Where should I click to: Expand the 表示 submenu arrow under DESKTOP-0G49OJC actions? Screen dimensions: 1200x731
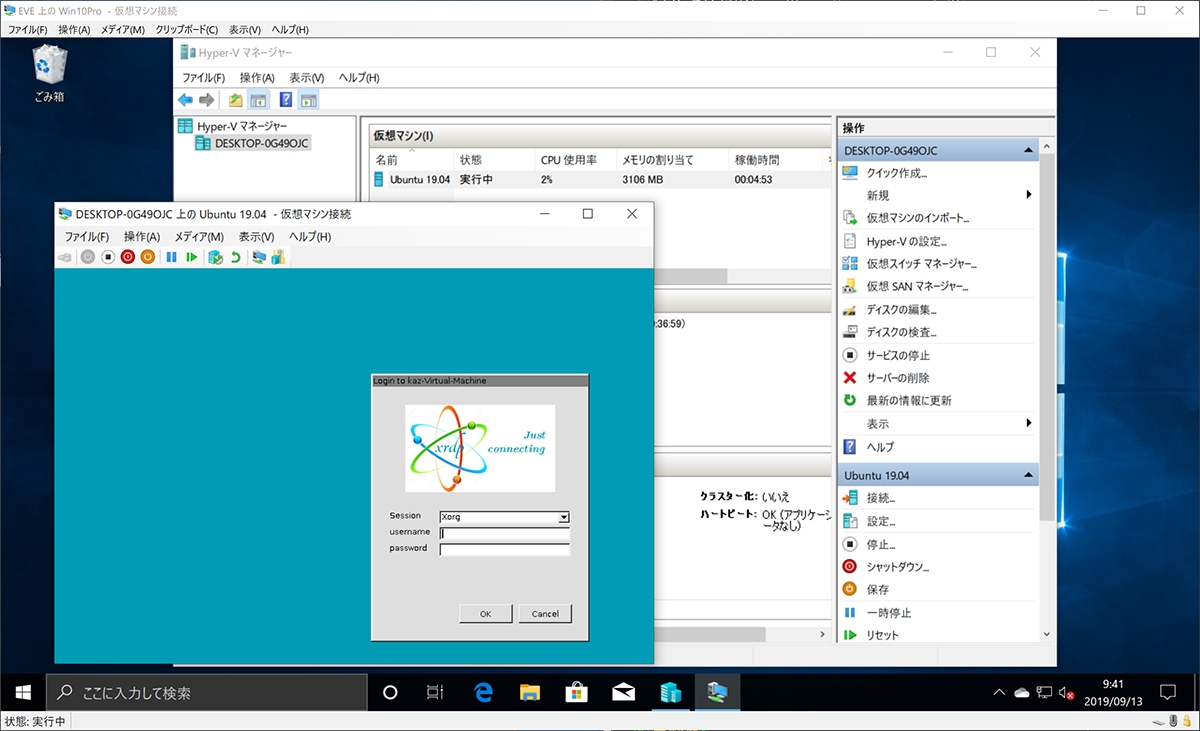click(1029, 424)
